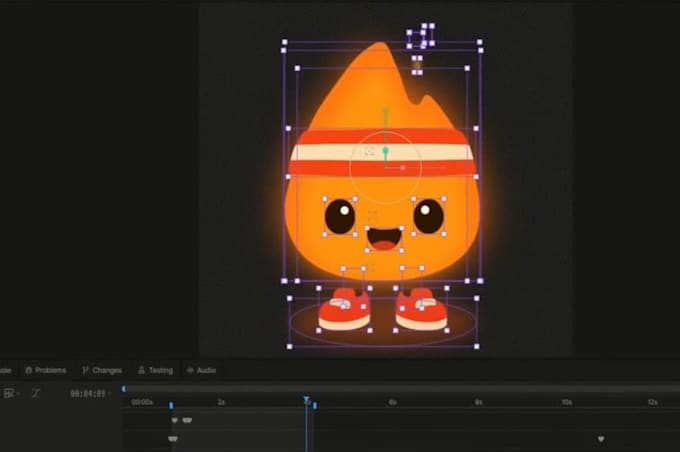Select the lone keyframe past the 10s mark
This screenshot has height=452, width=680.
point(601,439)
